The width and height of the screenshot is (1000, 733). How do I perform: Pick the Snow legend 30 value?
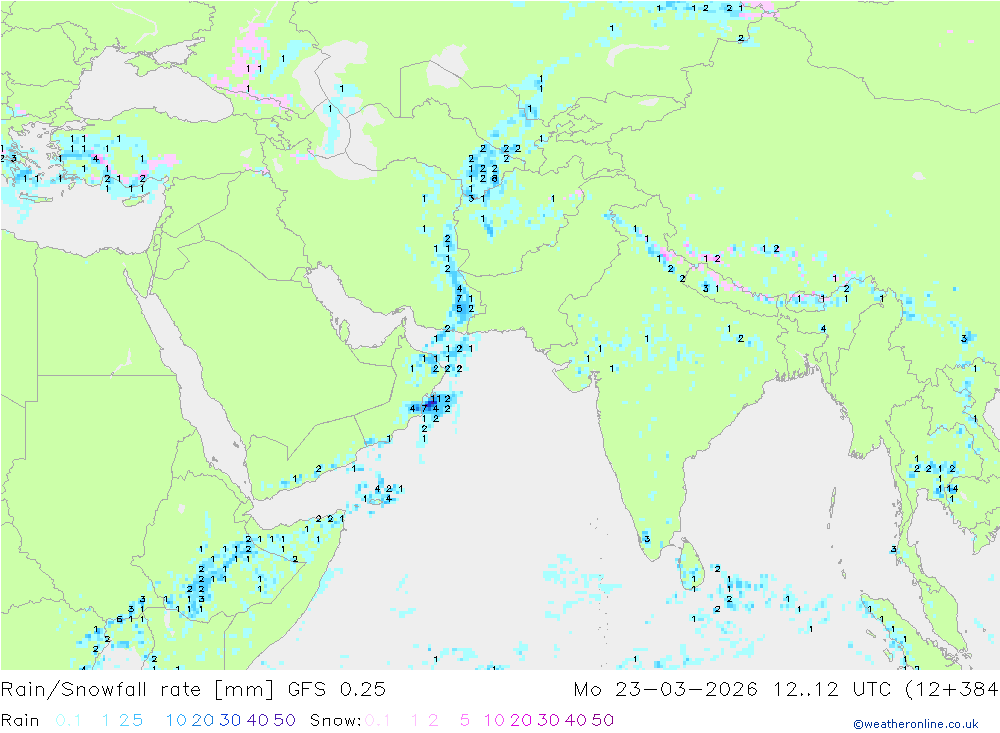pyautogui.click(x=548, y=720)
